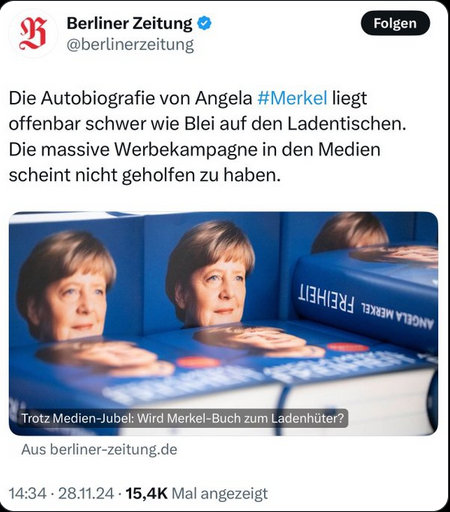Open the Berliner Zeitung red B avatar
Screen dimensions: 450x512
pyautogui.click(x=33, y=34)
